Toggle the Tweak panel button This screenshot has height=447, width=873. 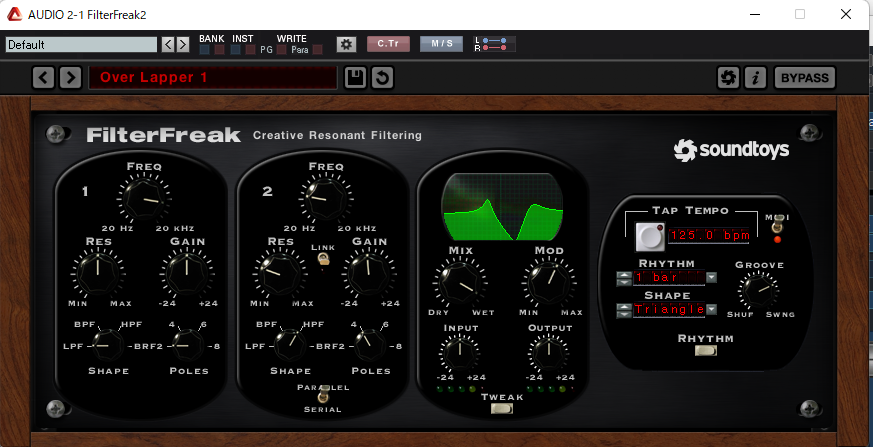[x=502, y=409]
